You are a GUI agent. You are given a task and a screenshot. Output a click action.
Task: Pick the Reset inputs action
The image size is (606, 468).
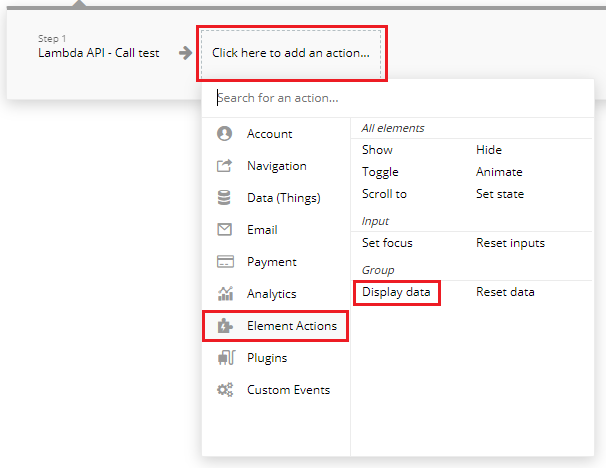[x=510, y=243]
